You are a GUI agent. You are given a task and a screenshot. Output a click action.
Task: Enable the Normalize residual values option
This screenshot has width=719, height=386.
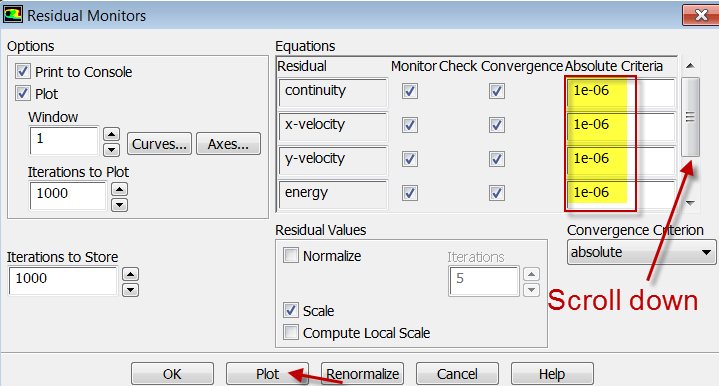[x=291, y=255]
